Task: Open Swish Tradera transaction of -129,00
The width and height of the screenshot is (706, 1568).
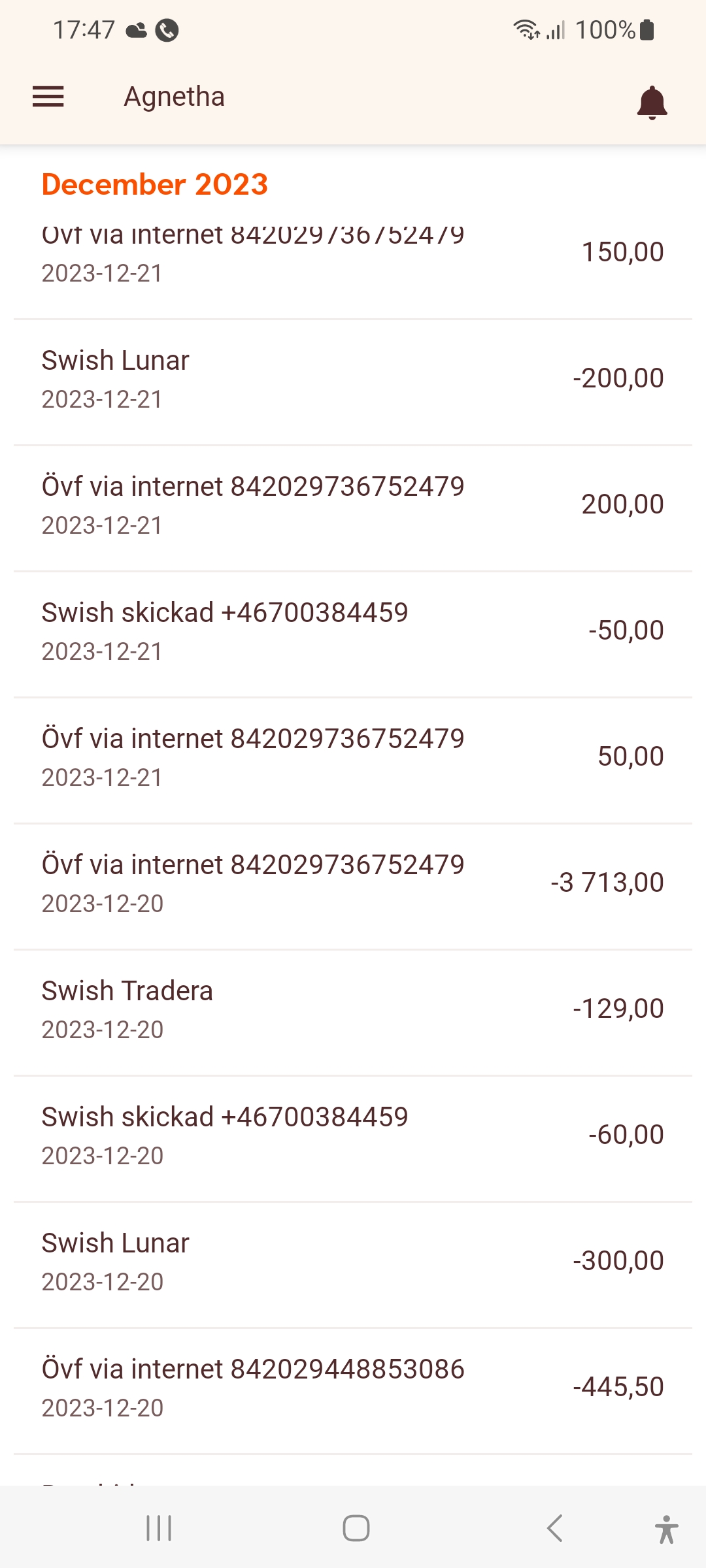Action: pos(353,1009)
